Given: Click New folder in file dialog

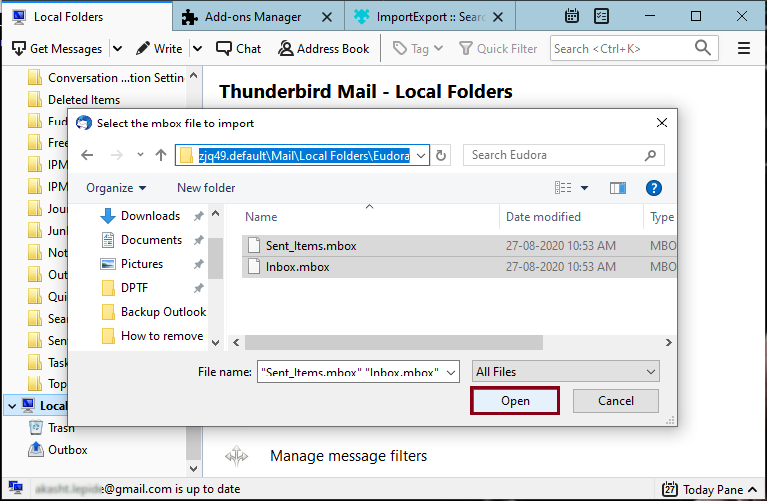Looking at the screenshot, I should pyautogui.click(x=206, y=188).
